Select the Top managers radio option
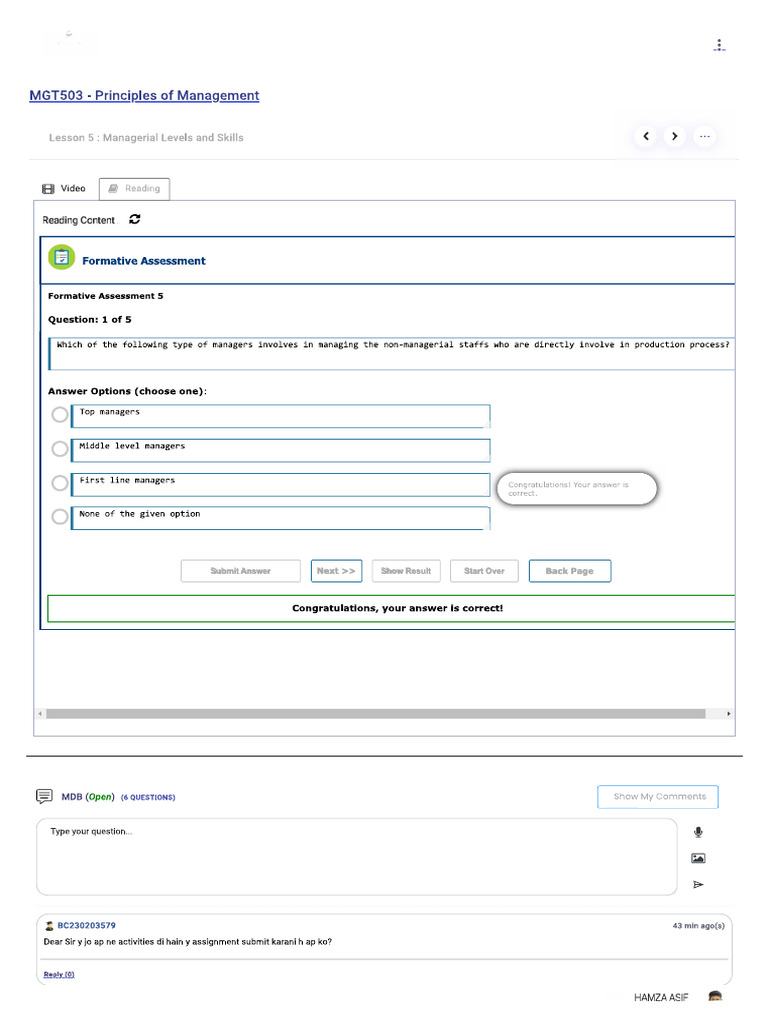768x1024 pixels. click(x=60, y=415)
